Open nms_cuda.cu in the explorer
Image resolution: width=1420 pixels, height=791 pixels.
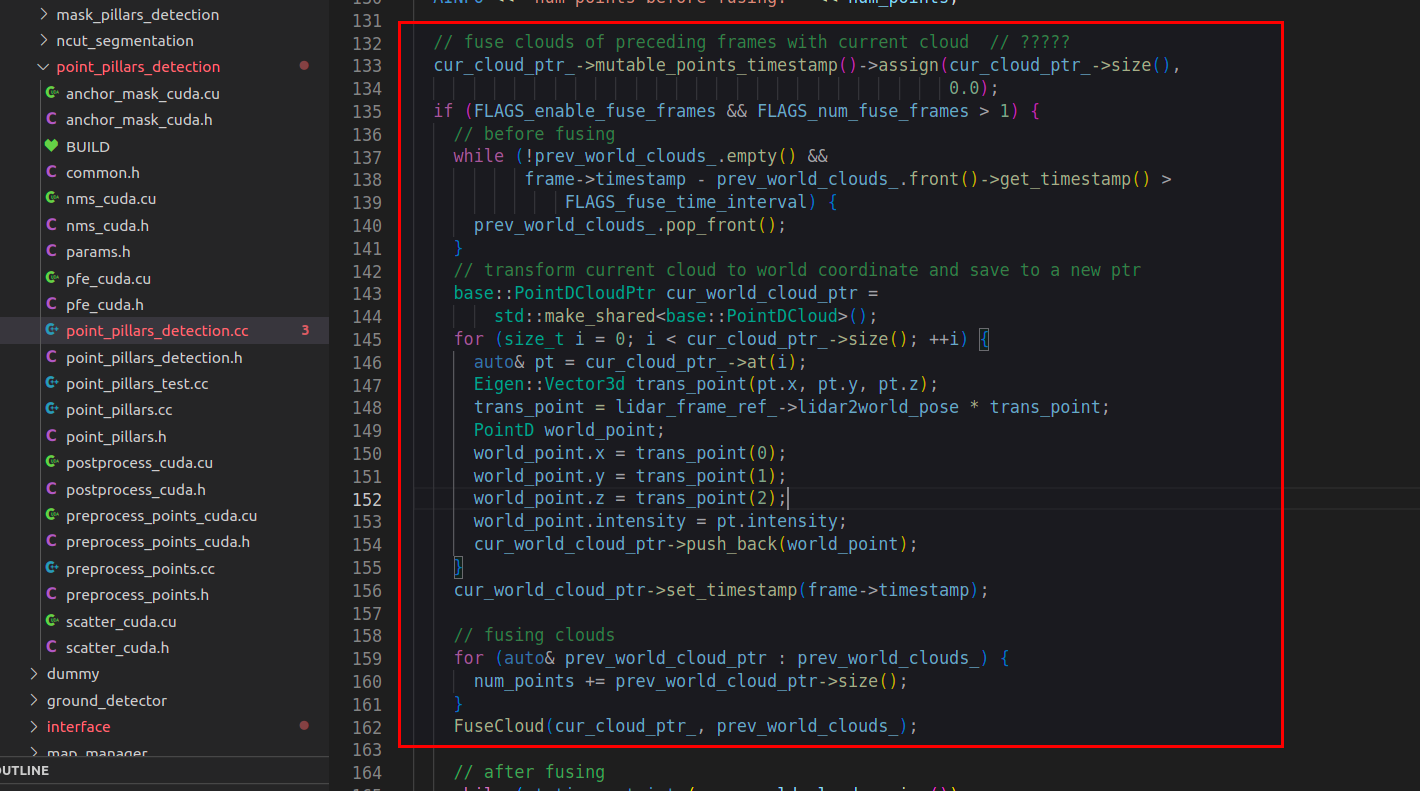(x=111, y=198)
